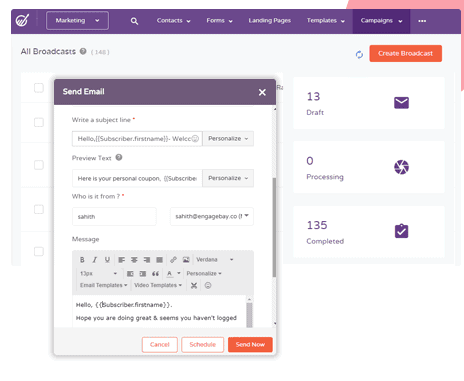
Task: Click the 135 Completed count
Action: [317, 225]
